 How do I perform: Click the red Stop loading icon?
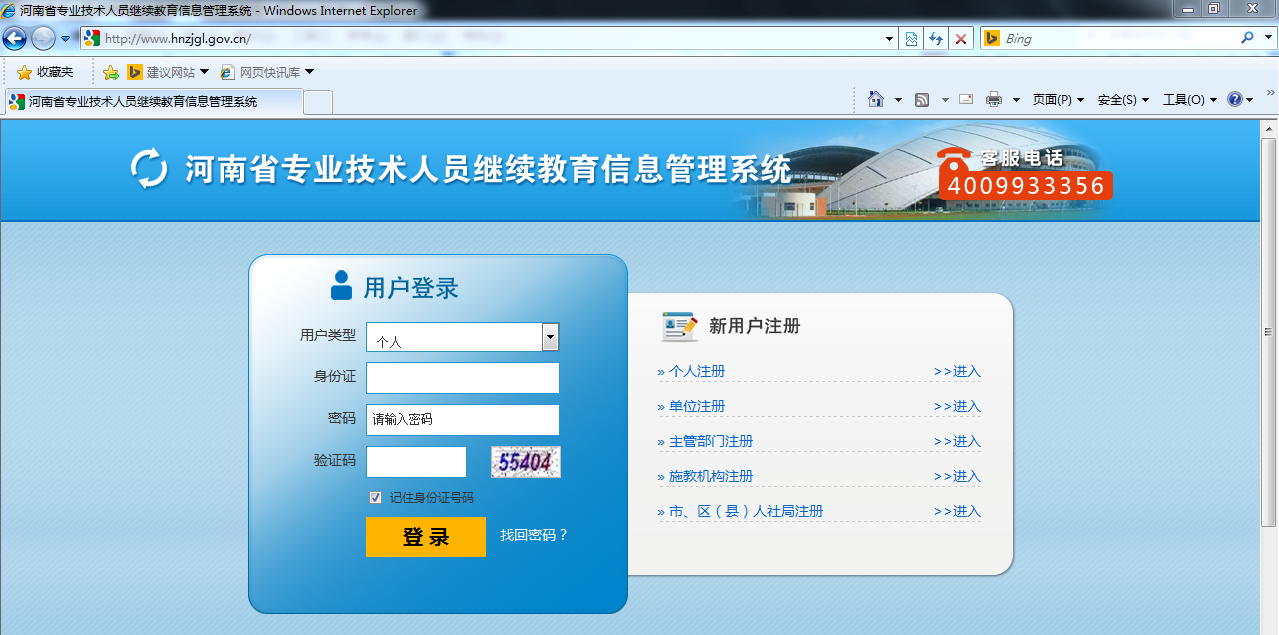tap(961, 39)
